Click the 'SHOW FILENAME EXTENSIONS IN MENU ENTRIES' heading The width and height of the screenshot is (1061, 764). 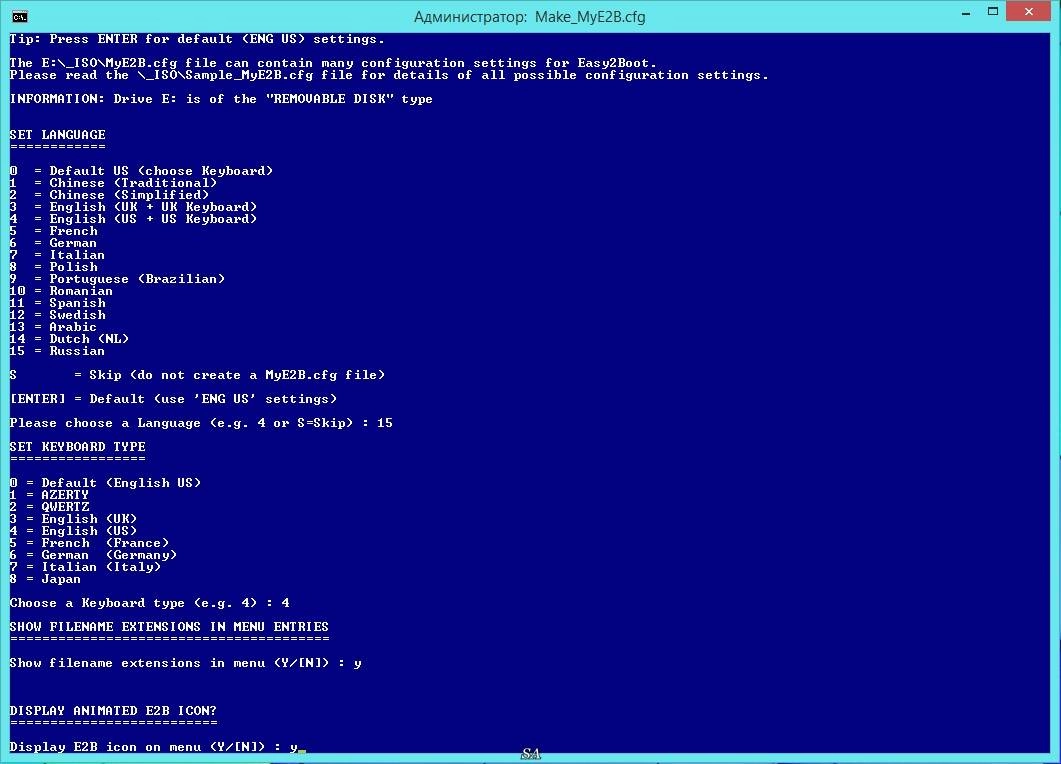click(169, 627)
